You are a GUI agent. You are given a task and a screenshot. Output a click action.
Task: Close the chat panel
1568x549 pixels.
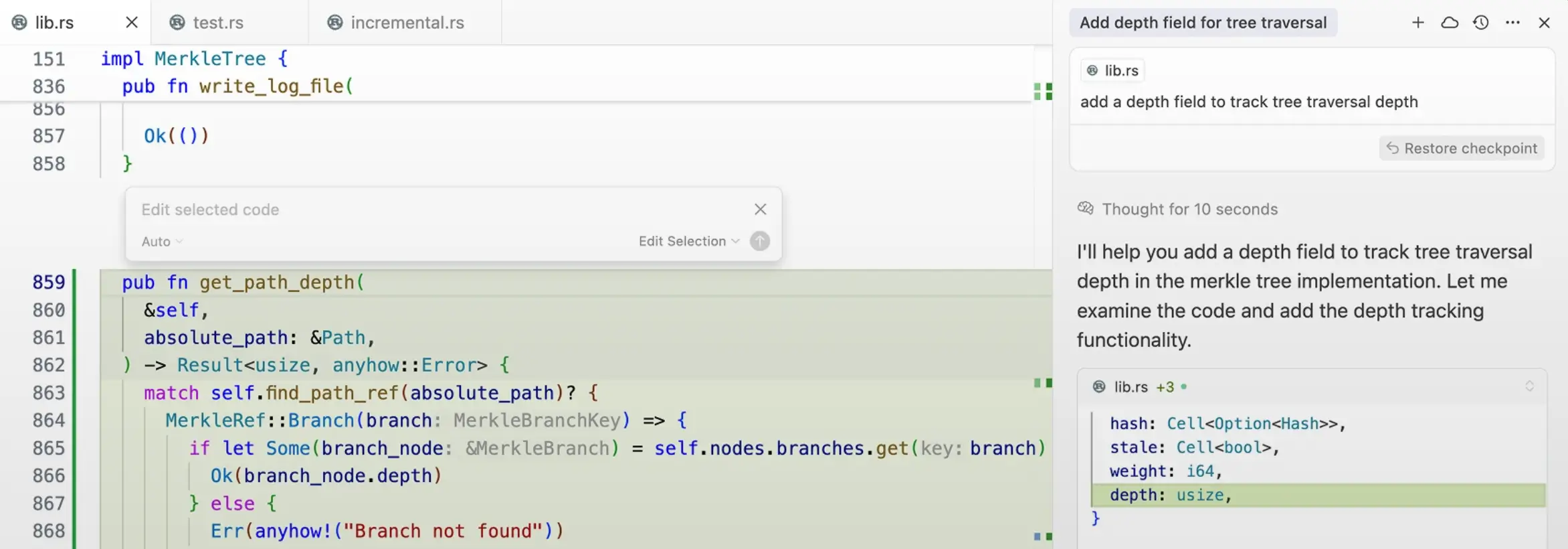pyautogui.click(x=1544, y=23)
